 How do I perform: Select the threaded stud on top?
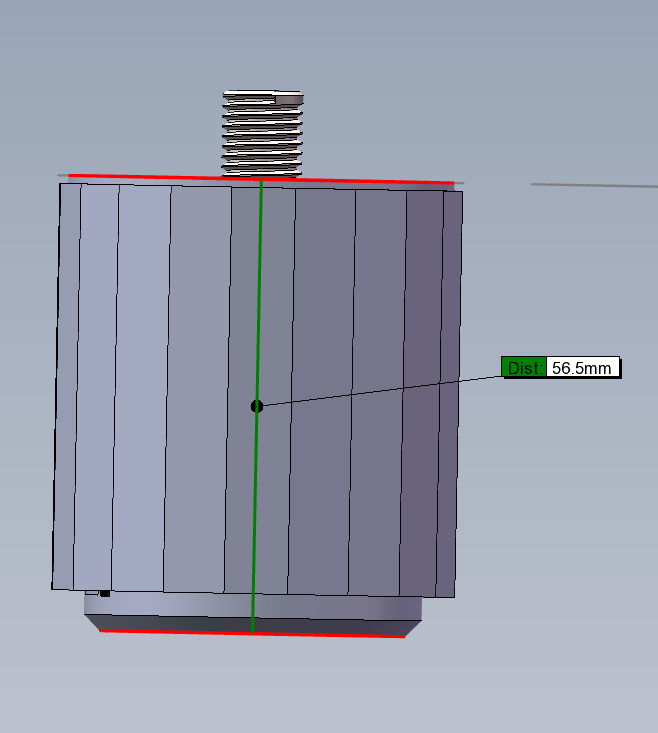click(262, 134)
